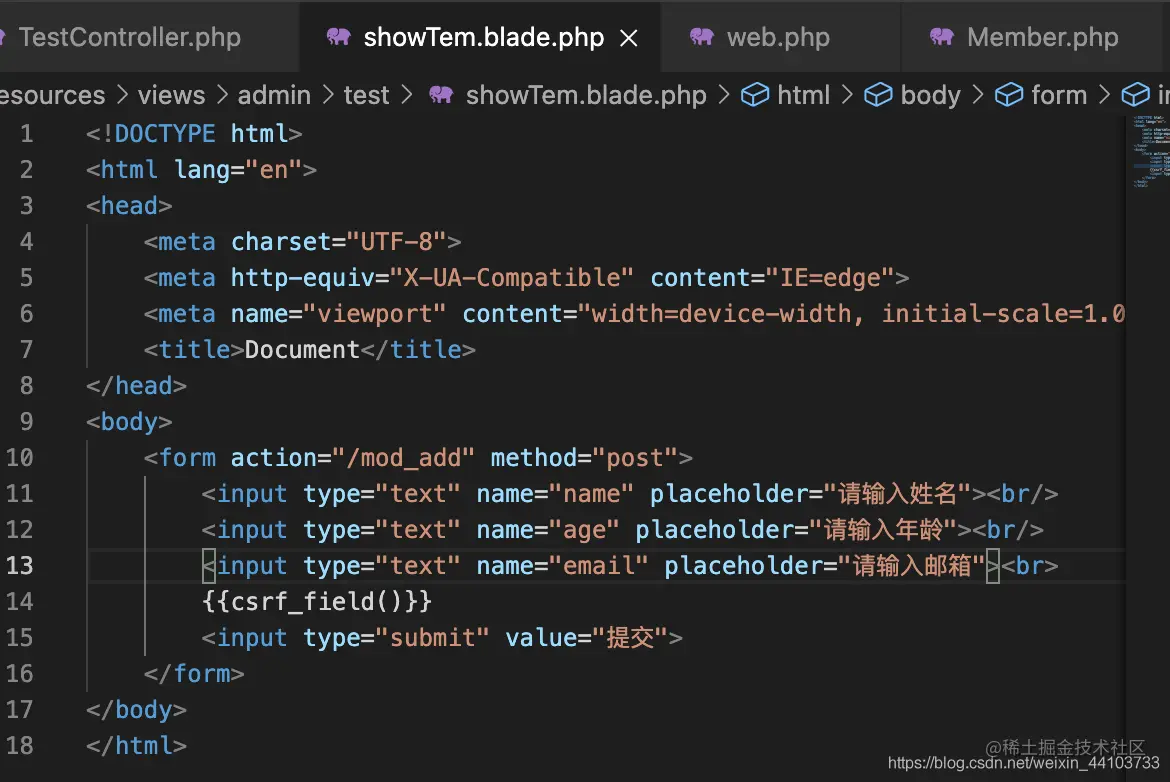Viewport: 1170px width, 782px height.
Task: Click the views breadcrumb folder
Action: pyautogui.click(x=171, y=95)
